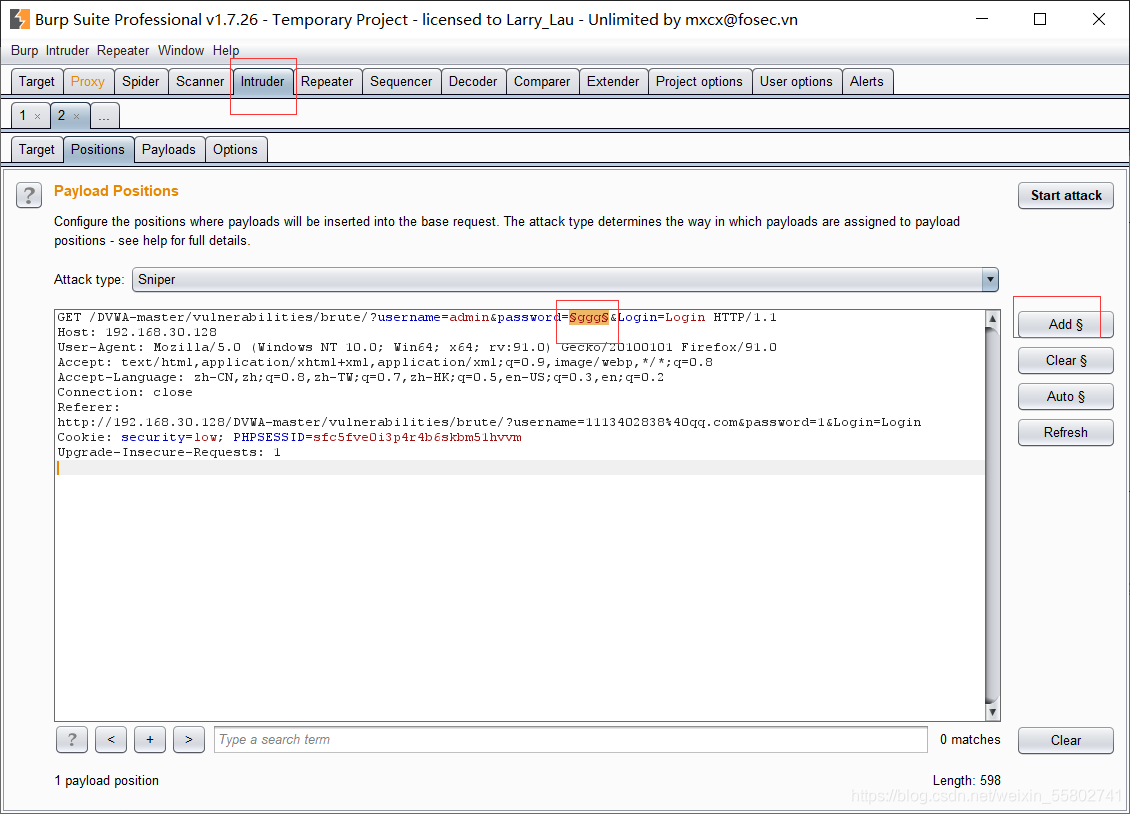Viewport: 1130px width, 814px height.
Task: Click the Connection: close header line
Action: tap(125, 393)
